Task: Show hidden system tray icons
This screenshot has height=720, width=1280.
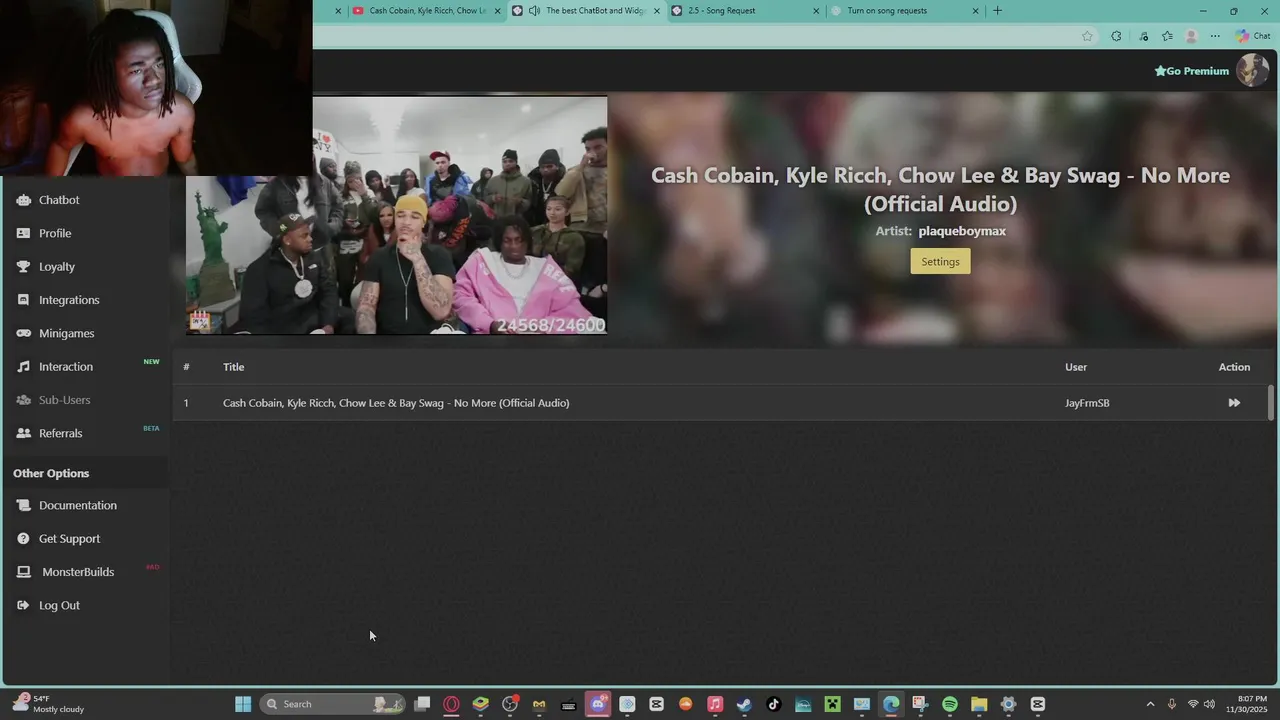Action: point(1150,704)
